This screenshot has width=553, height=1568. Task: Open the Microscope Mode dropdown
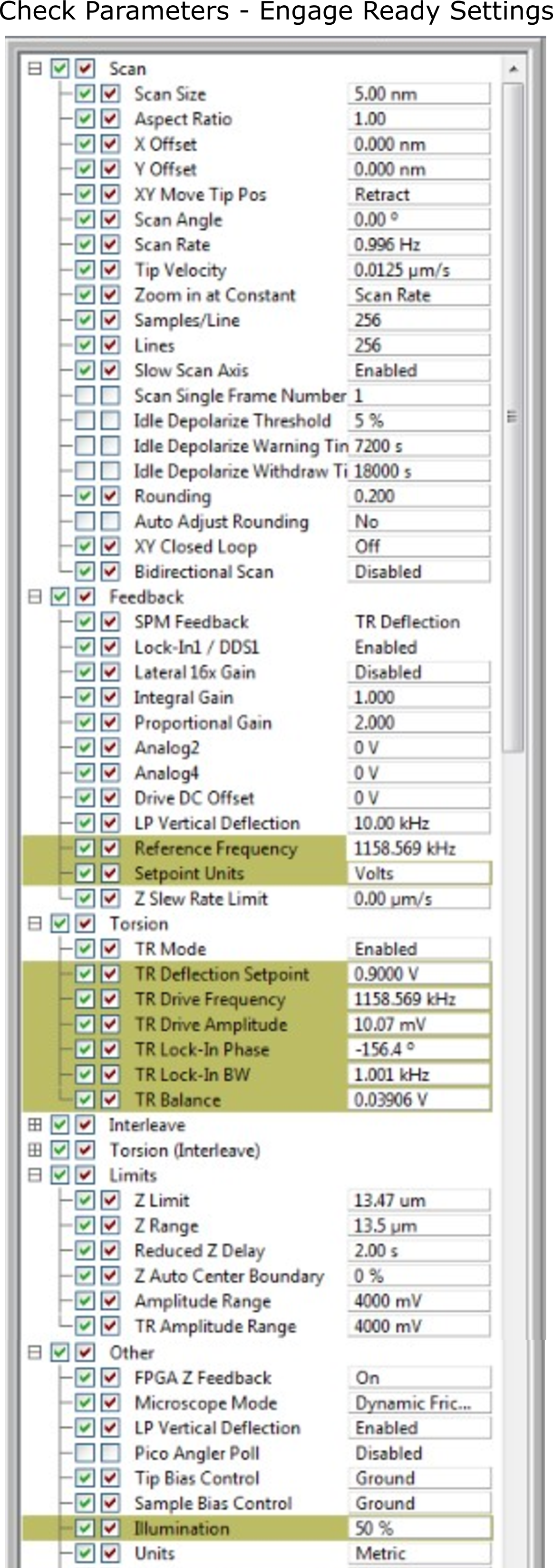point(418,1402)
